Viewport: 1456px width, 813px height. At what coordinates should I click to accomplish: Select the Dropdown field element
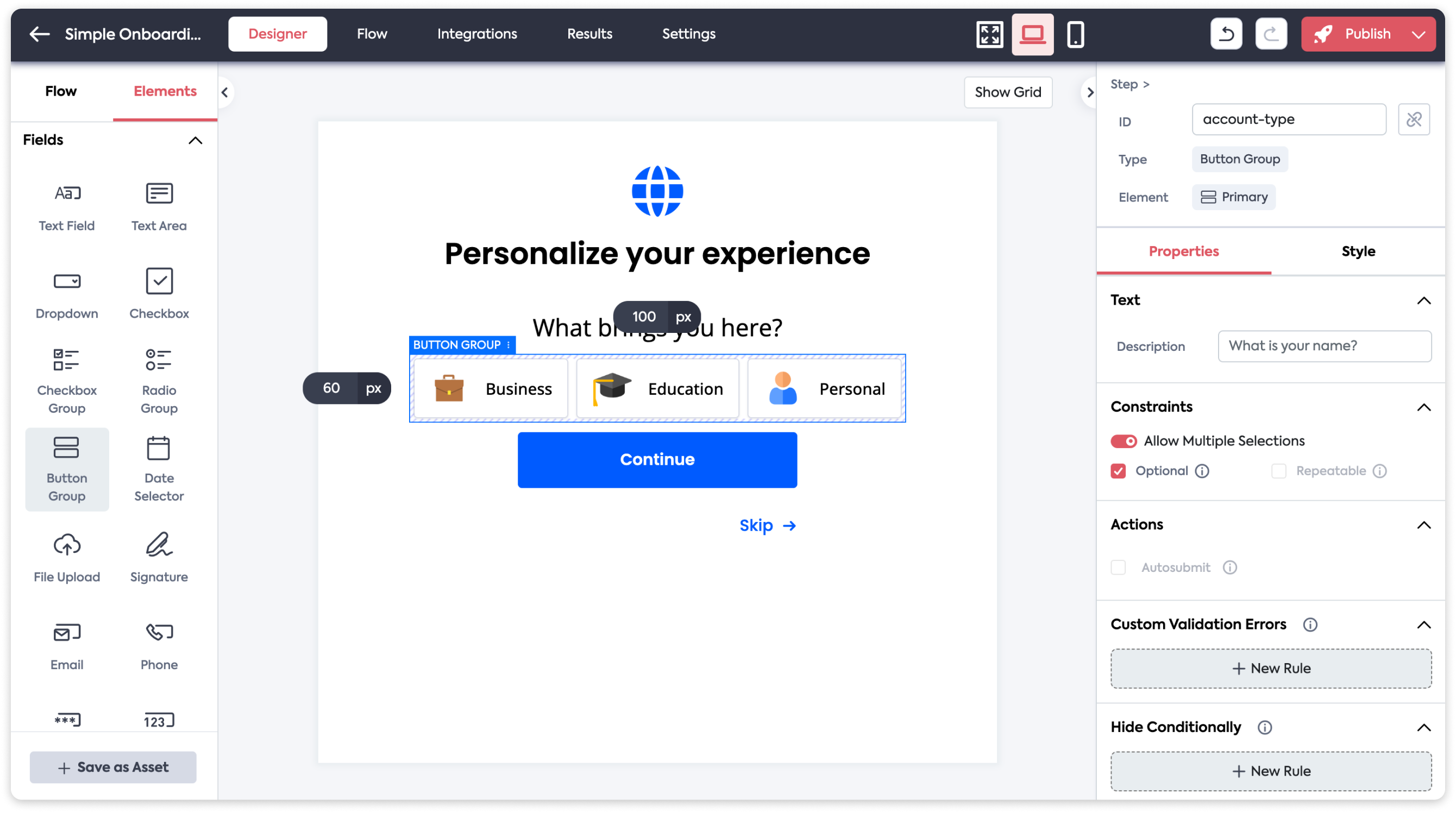pyautogui.click(x=66, y=294)
